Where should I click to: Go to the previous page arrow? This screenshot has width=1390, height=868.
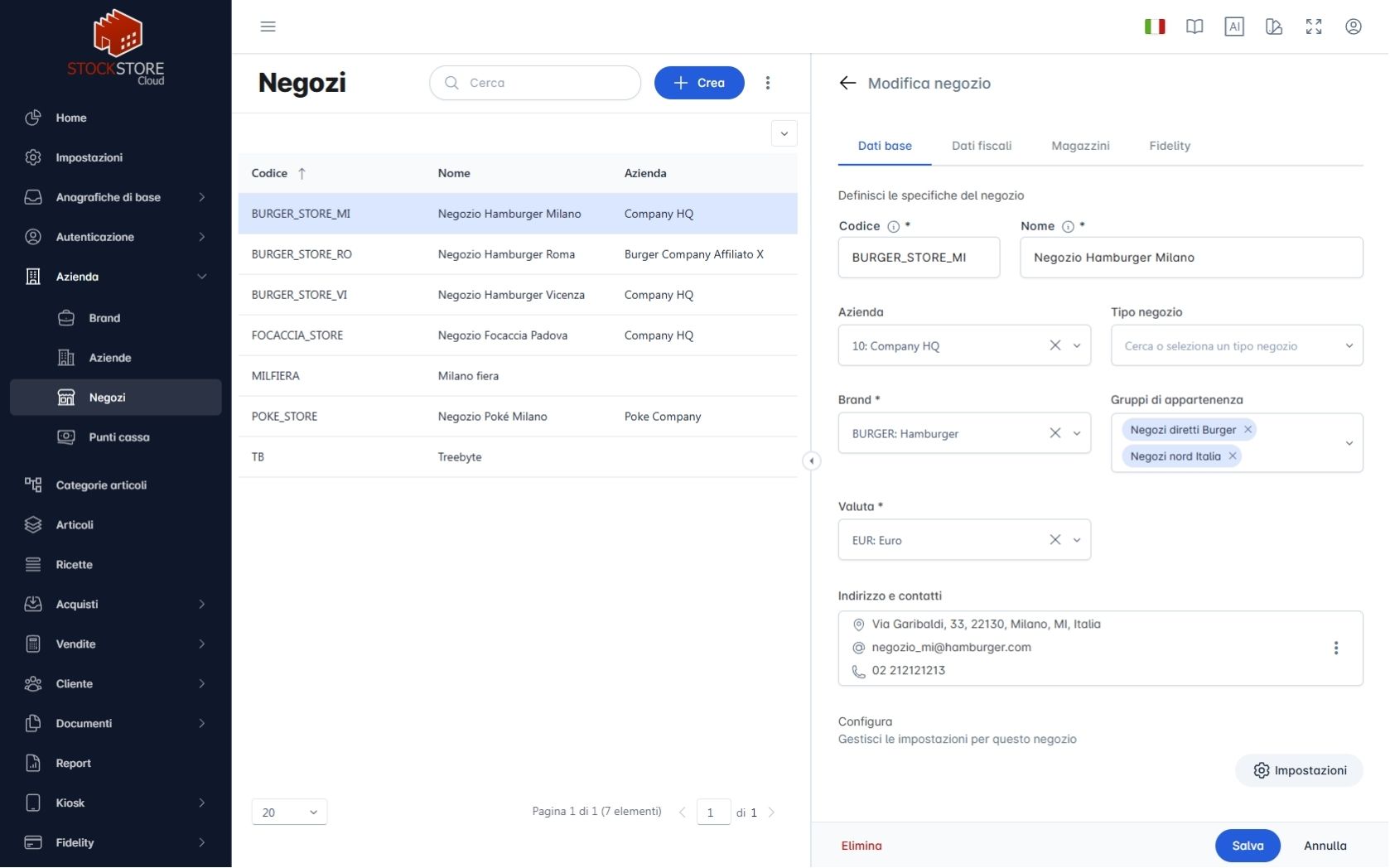click(683, 813)
